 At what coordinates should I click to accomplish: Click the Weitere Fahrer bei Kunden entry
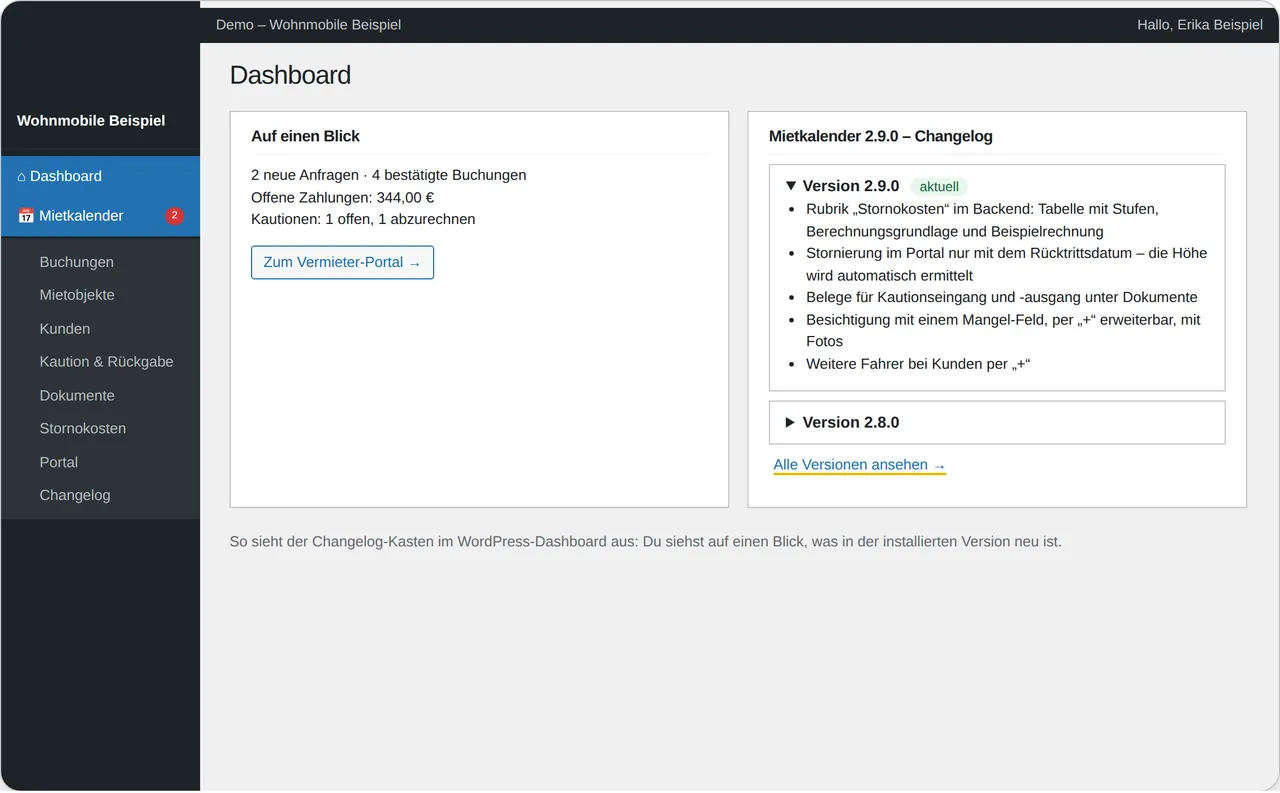(x=918, y=364)
